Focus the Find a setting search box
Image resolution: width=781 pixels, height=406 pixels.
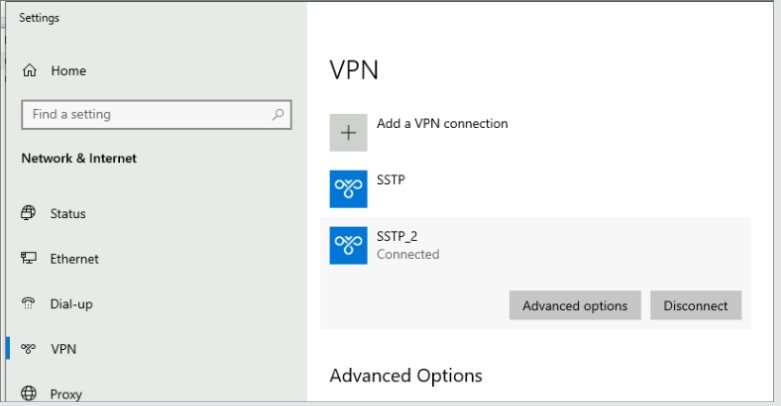(145, 115)
